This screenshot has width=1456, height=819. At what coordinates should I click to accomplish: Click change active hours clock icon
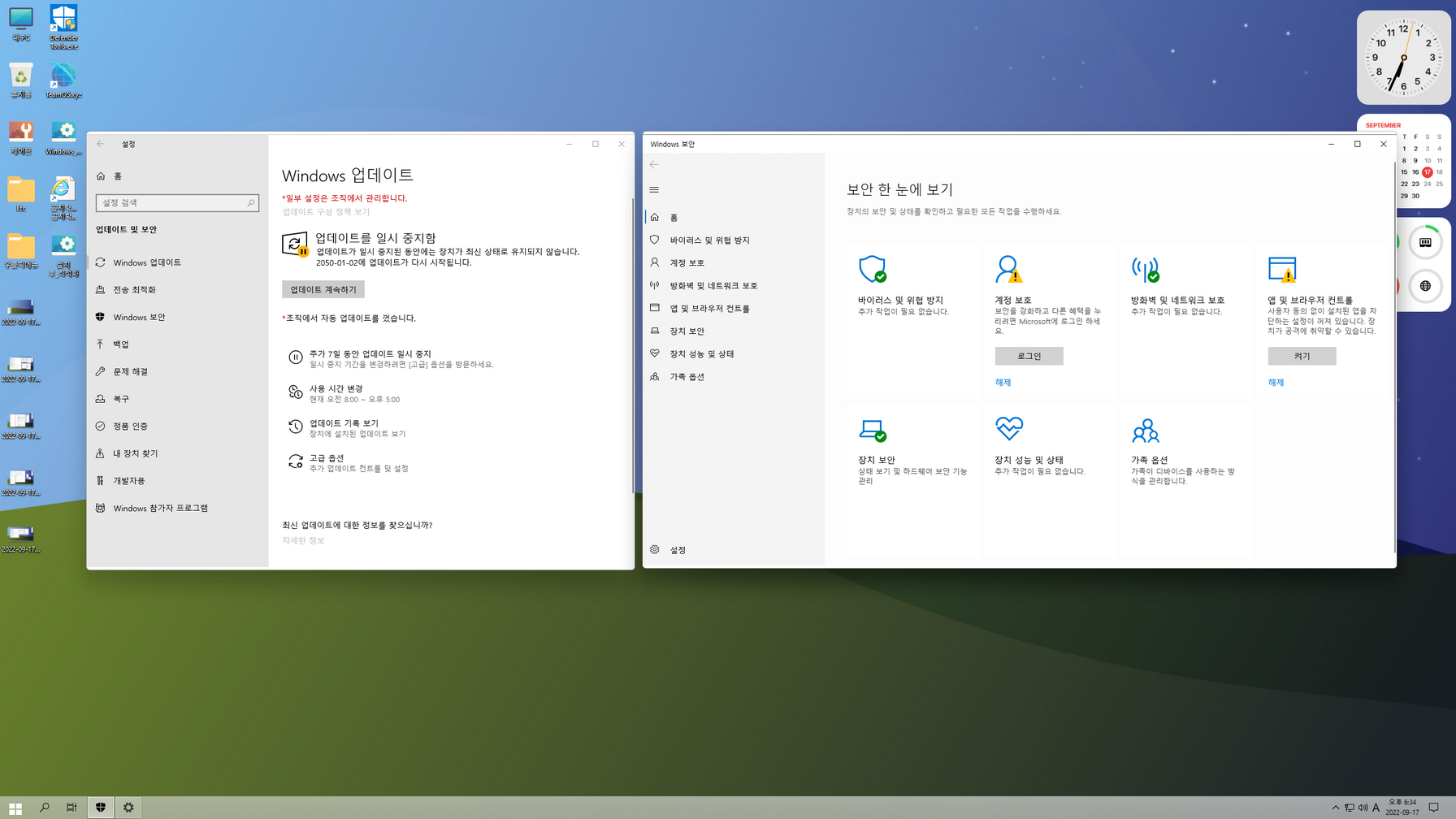click(295, 392)
